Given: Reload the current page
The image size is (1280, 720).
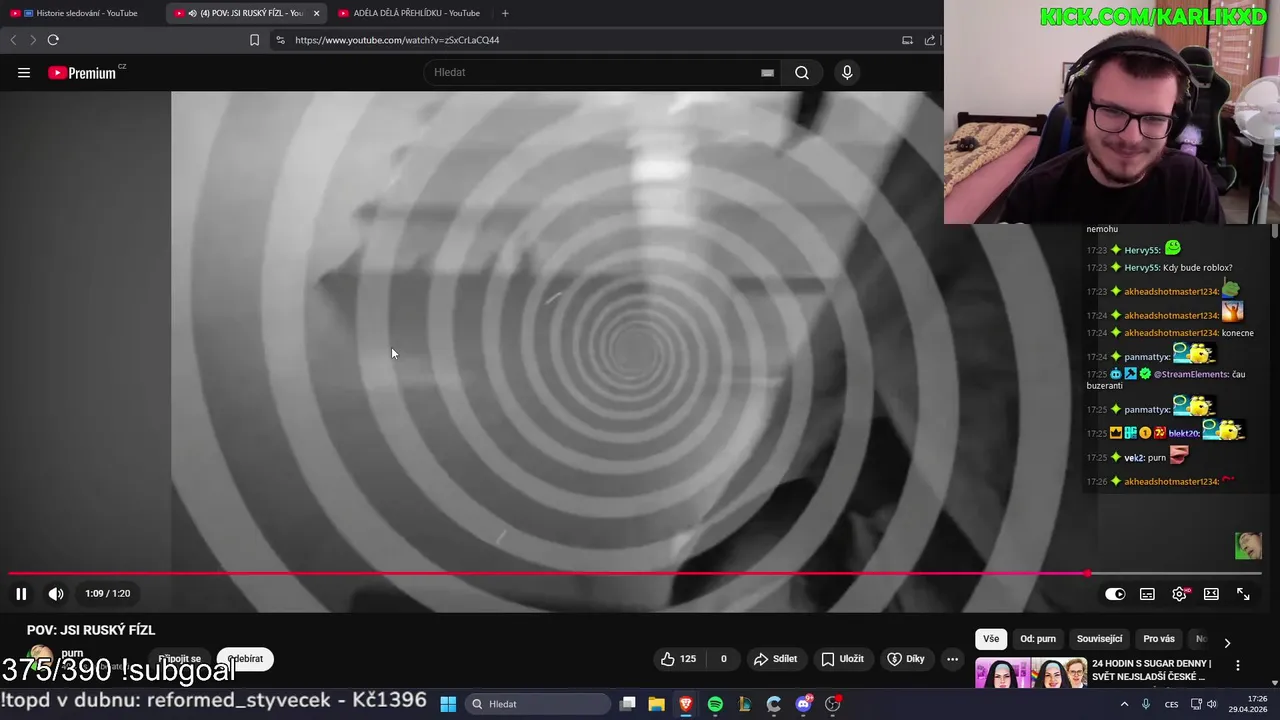Looking at the screenshot, I should (53, 40).
